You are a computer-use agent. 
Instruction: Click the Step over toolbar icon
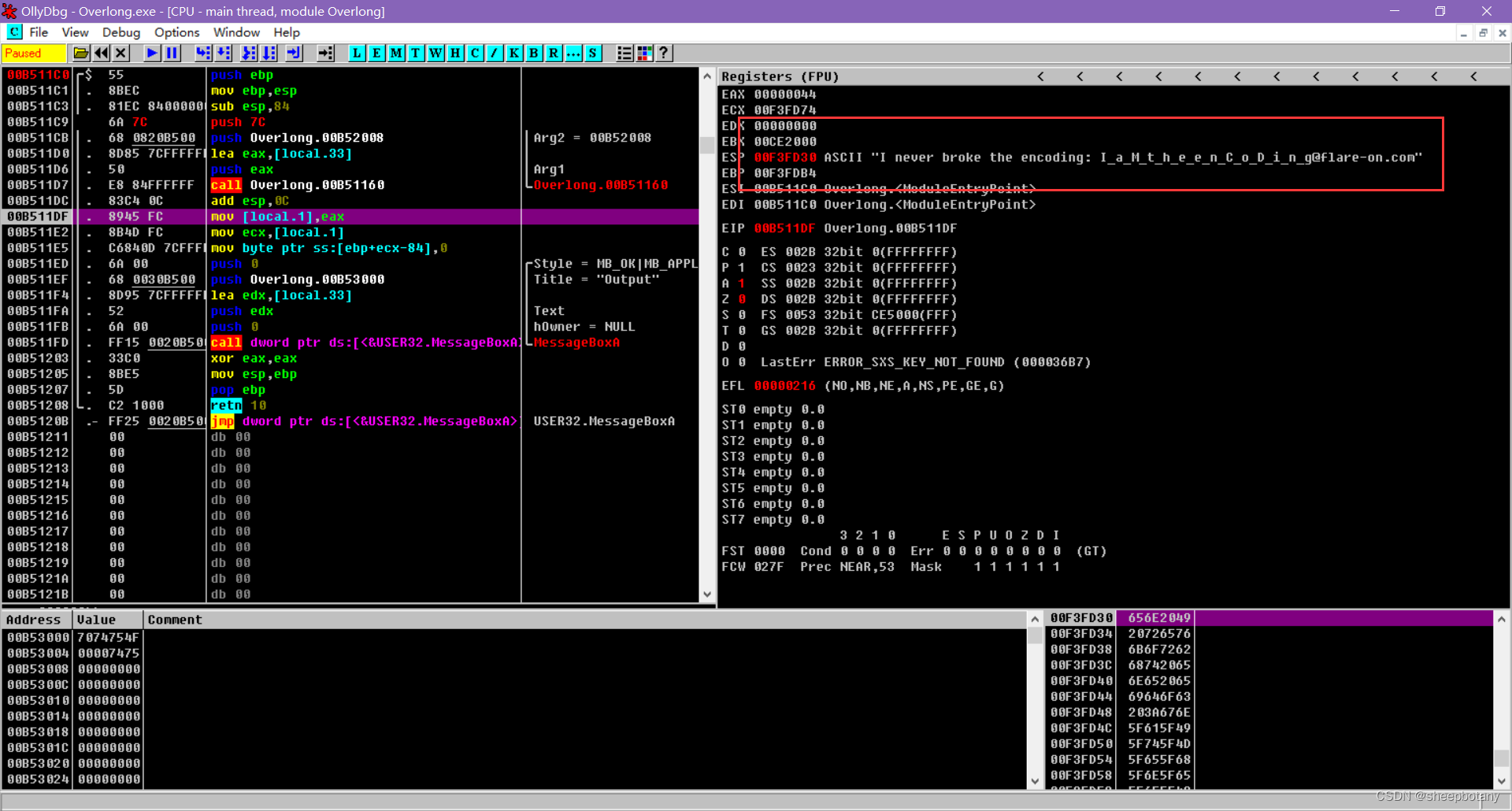pyautogui.click(x=224, y=53)
